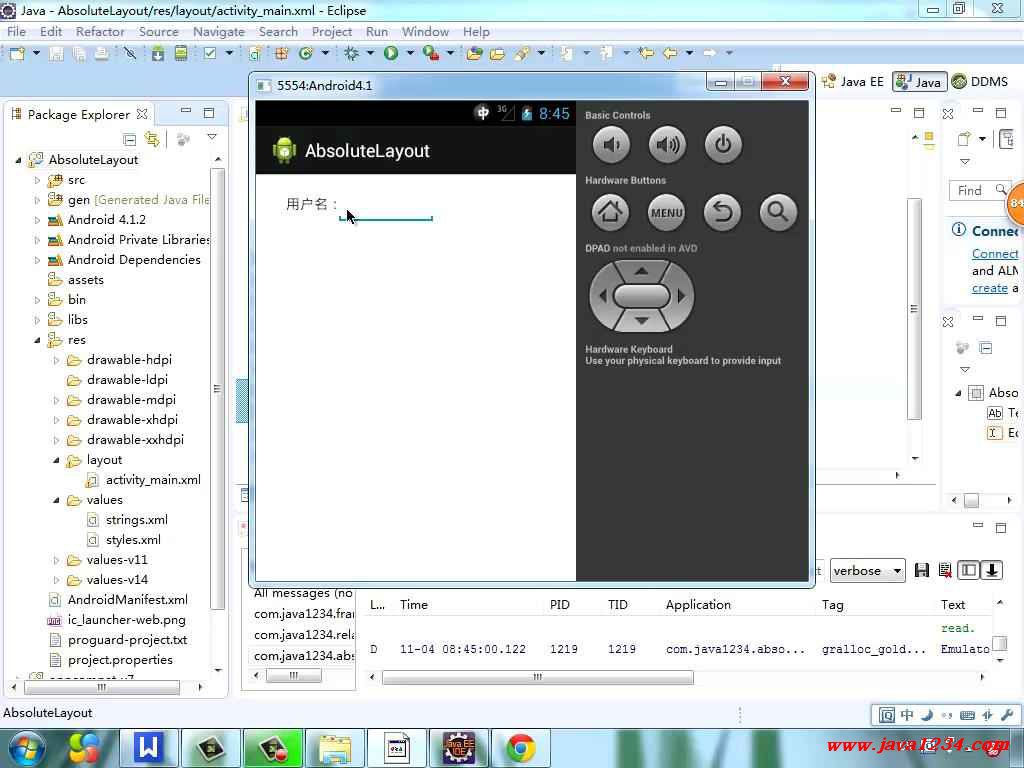Image resolution: width=1024 pixels, height=768 pixels.
Task: Click the Run external tools icon
Action: [x=431, y=54]
